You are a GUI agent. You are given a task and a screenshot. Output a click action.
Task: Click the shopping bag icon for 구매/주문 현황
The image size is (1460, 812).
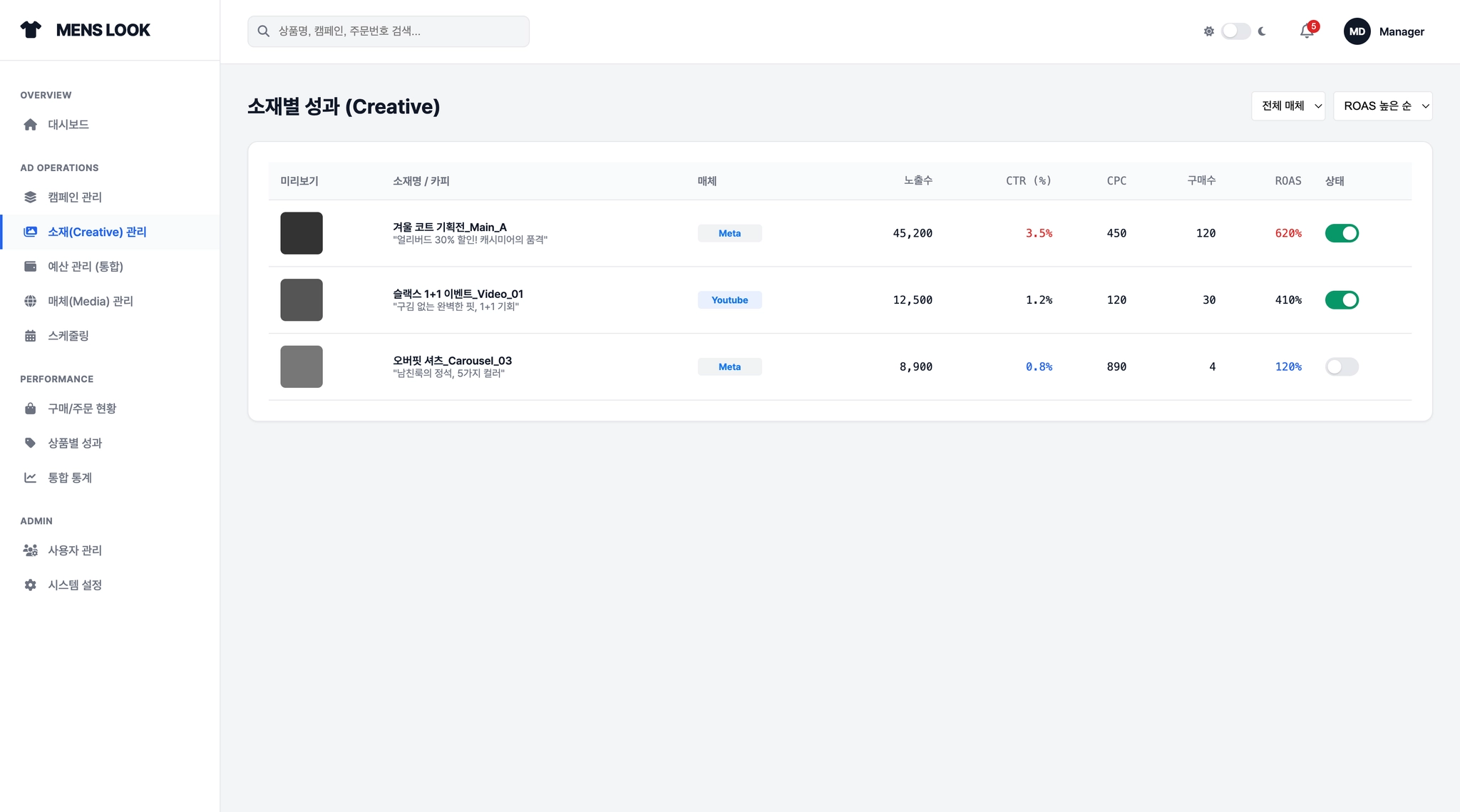(x=30, y=408)
